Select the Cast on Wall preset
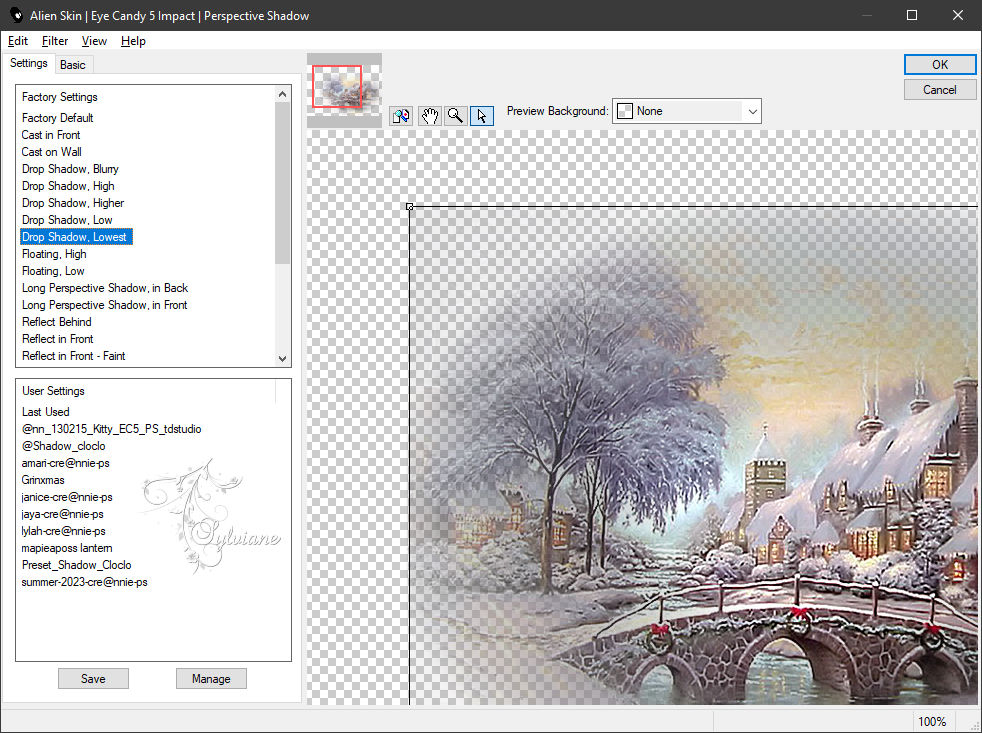The image size is (982, 733). 51,152
